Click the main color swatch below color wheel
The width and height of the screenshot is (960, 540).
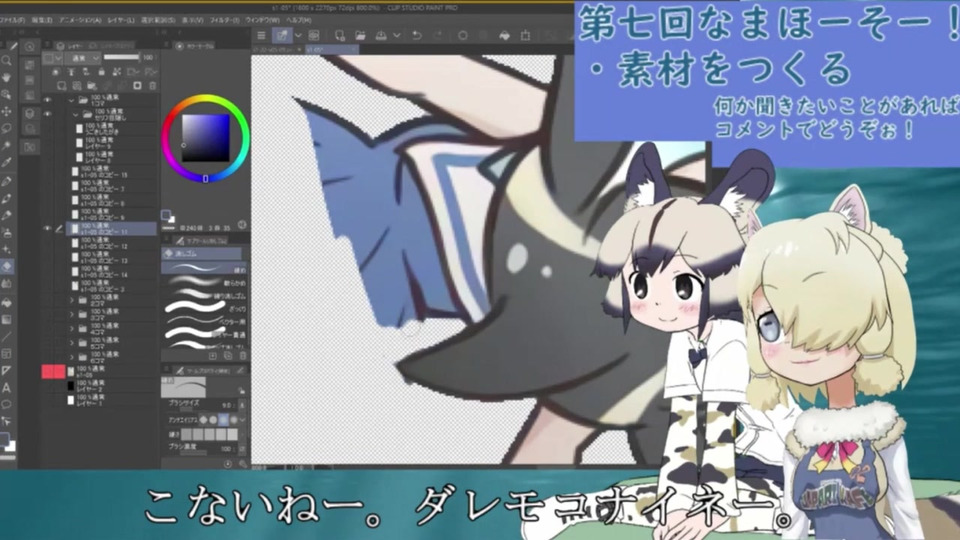166,214
